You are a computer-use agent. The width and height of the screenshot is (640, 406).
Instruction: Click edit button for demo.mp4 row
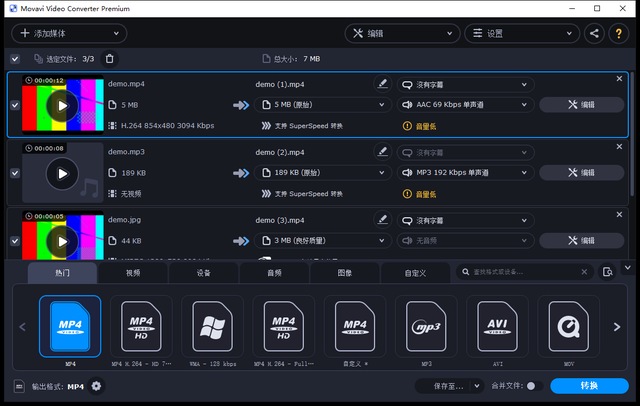pyautogui.click(x=582, y=105)
